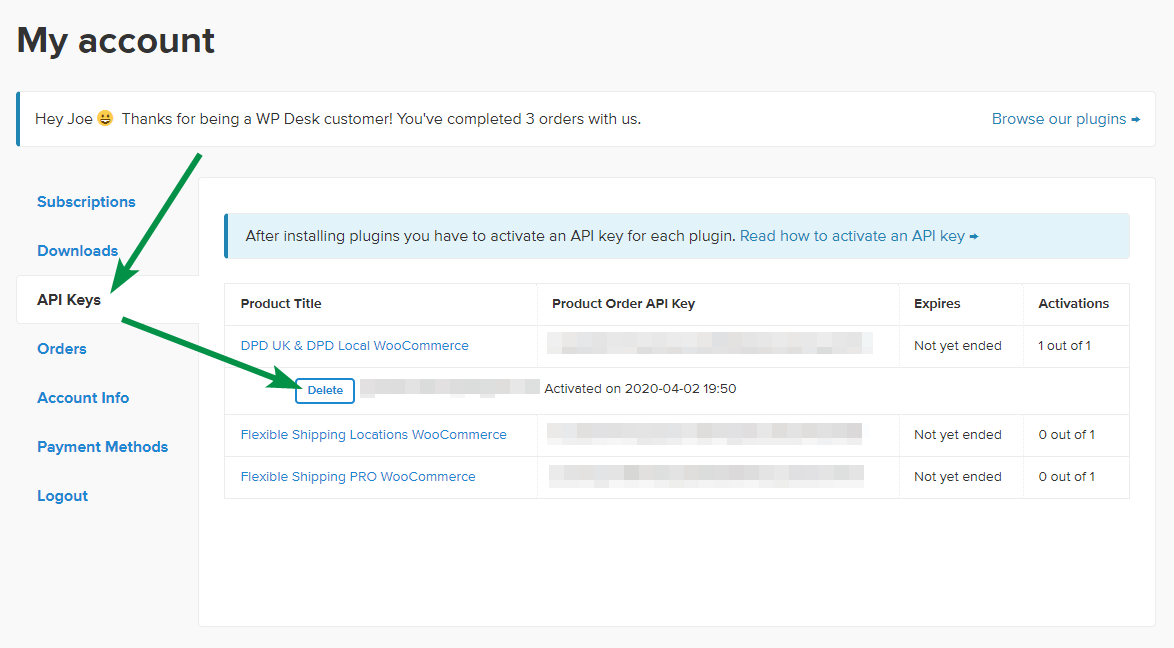Image resolution: width=1174 pixels, height=648 pixels.
Task: Go to the Downloads section
Action: click(77, 251)
